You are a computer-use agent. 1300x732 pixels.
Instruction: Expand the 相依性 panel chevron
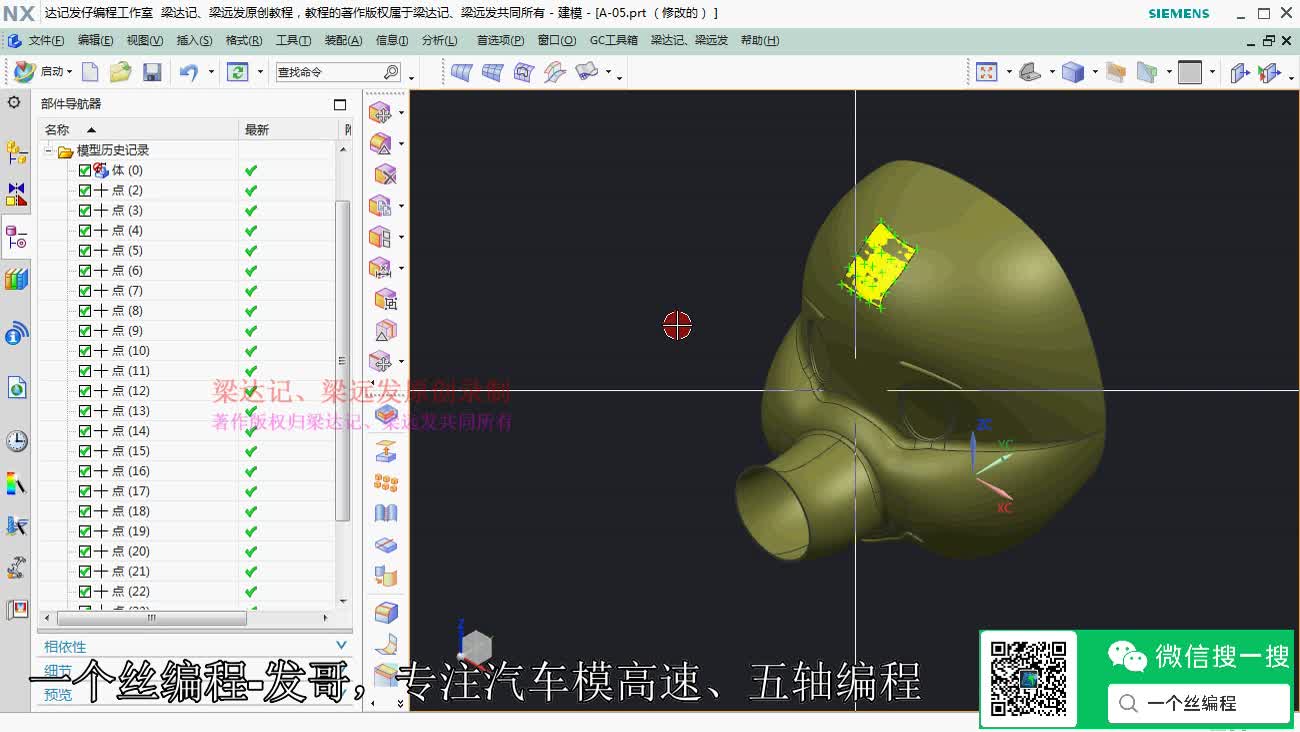coord(341,646)
